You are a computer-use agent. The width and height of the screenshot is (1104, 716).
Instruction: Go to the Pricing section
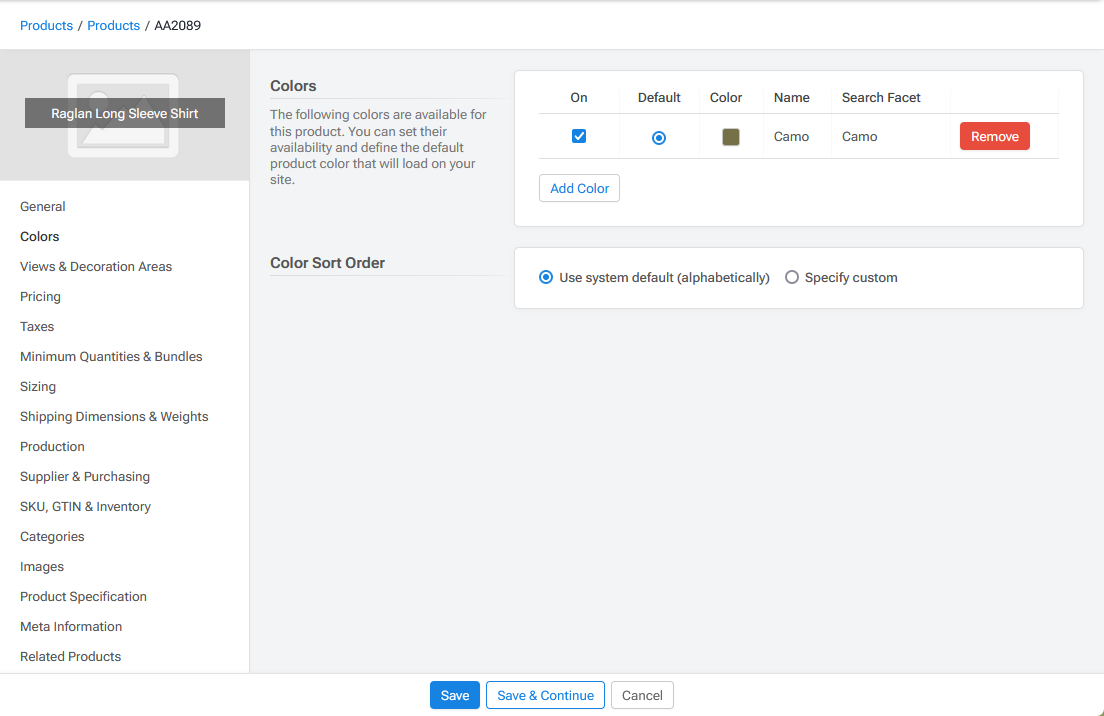(x=40, y=297)
